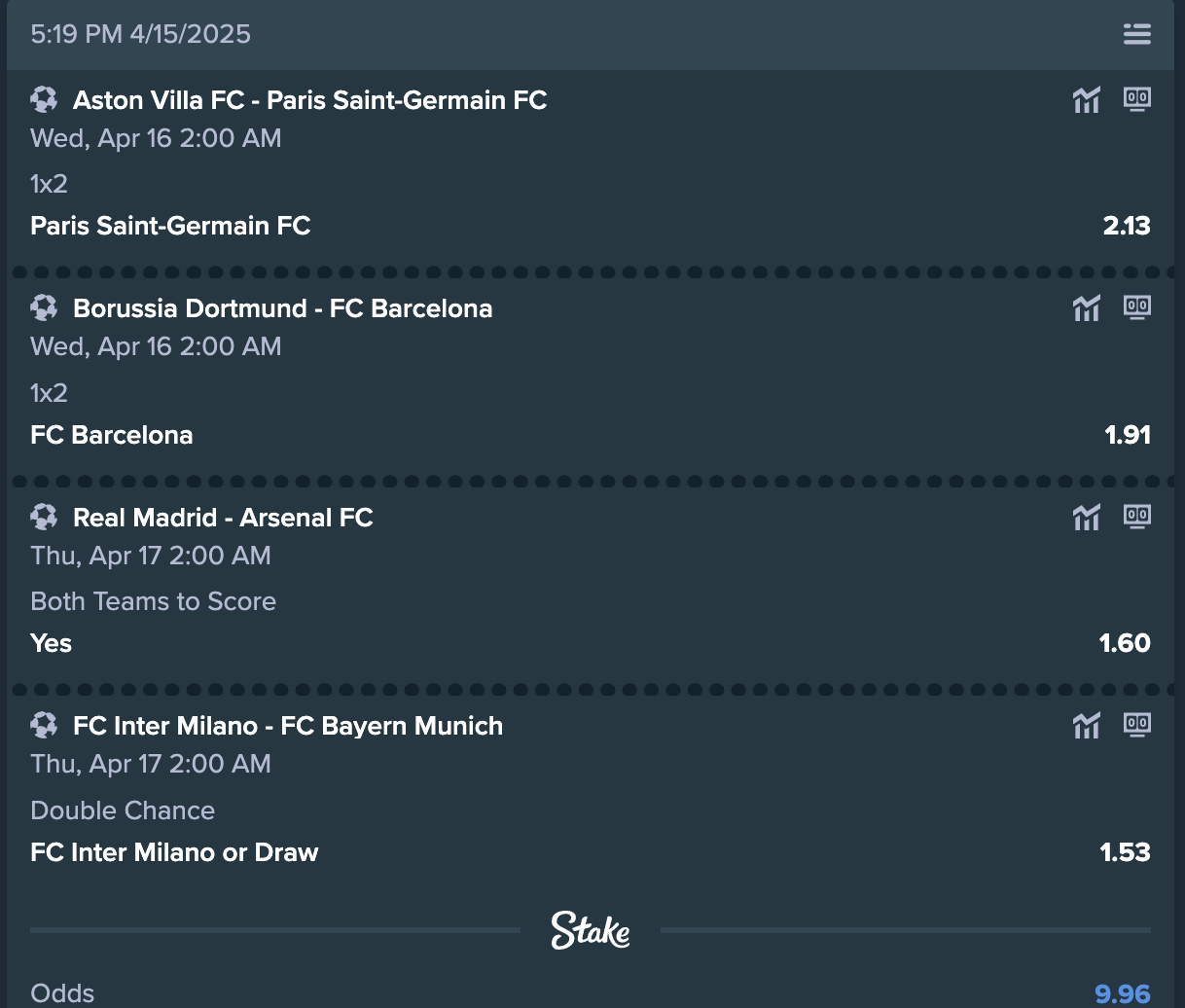Open scoreboard icon for Borussia Dortmund match
This screenshot has width=1185, height=1008.
(x=1137, y=307)
